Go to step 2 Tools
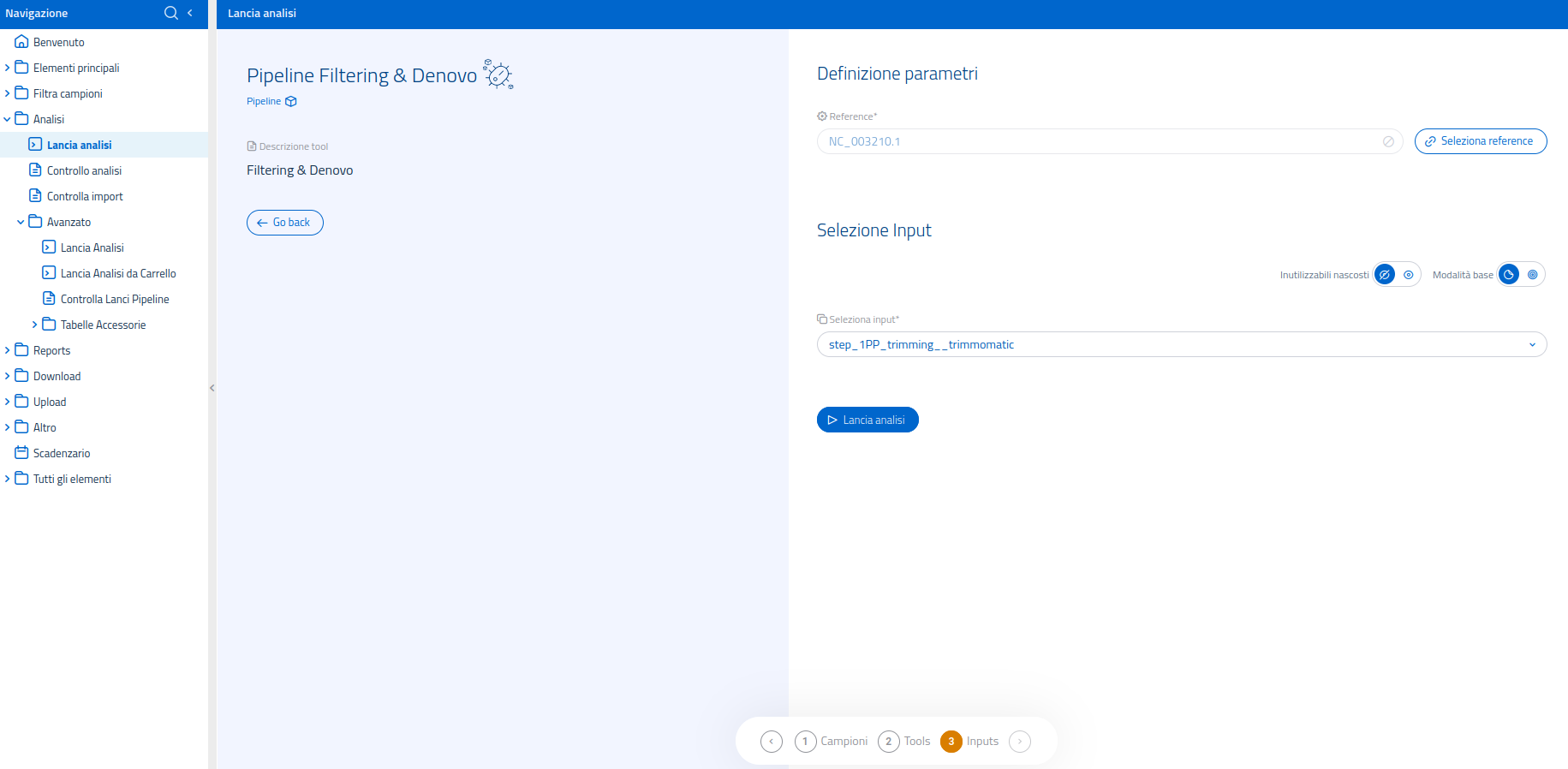This screenshot has height=769, width=1568. click(x=888, y=742)
